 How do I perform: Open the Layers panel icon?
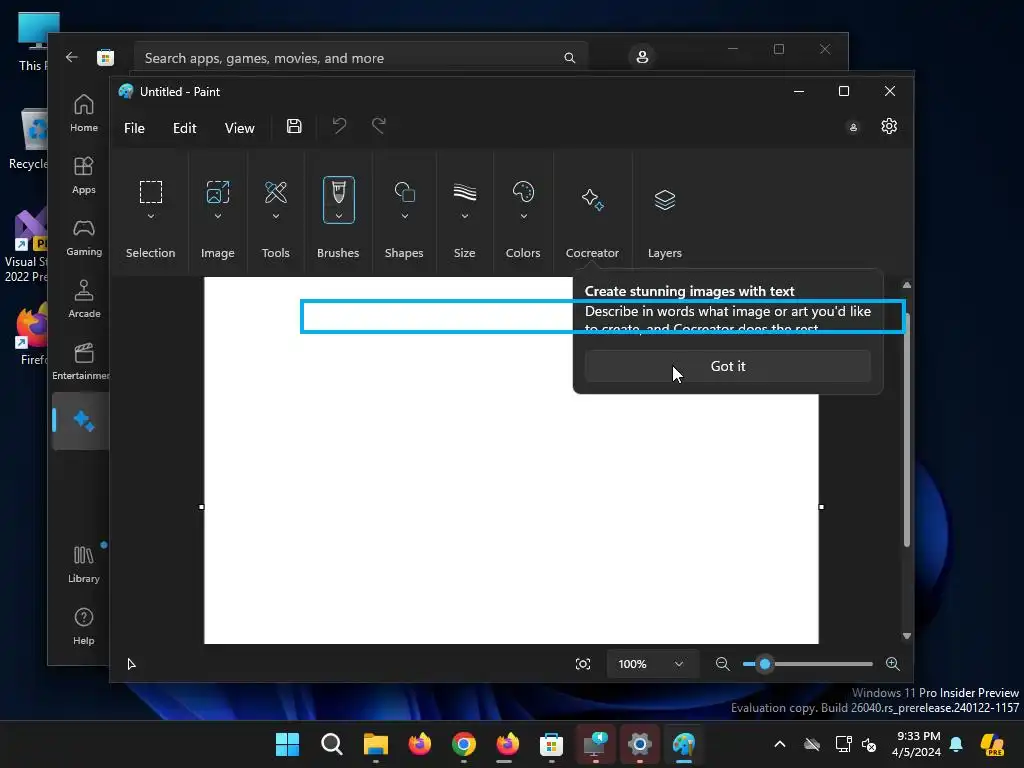coord(665,199)
